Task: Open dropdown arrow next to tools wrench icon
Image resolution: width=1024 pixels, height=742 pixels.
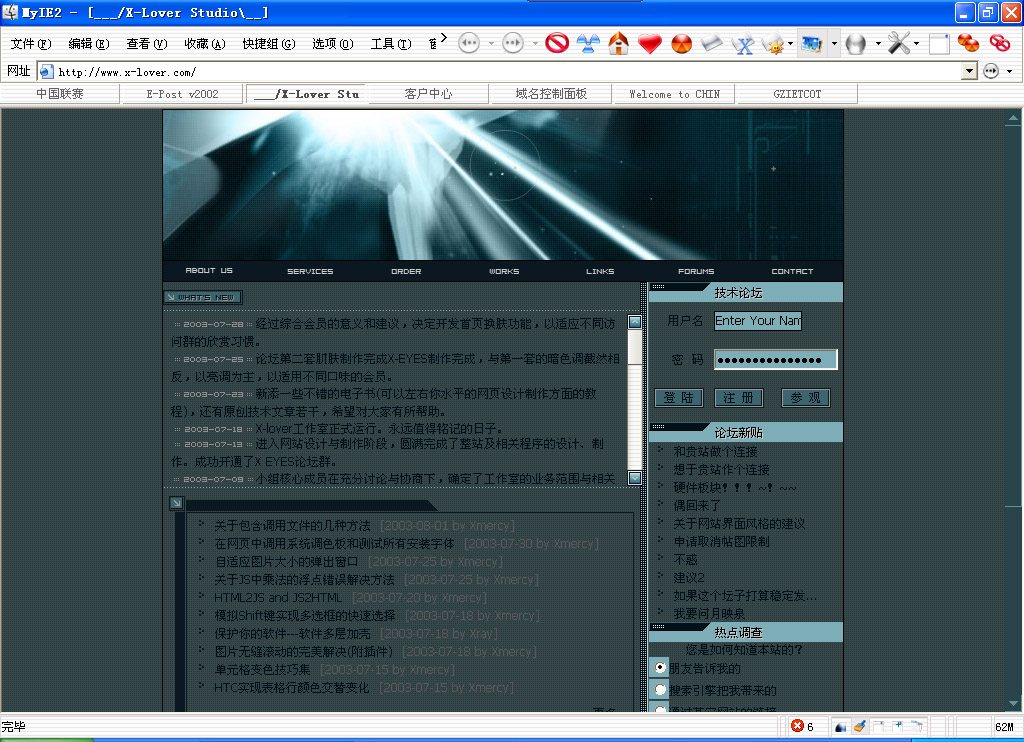Action: tap(916, 44)
